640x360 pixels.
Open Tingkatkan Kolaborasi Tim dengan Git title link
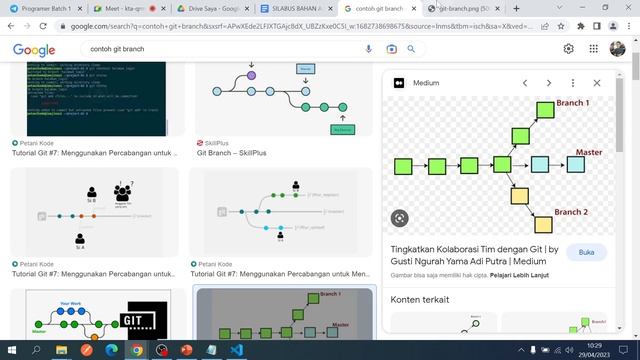click(474, 255)
